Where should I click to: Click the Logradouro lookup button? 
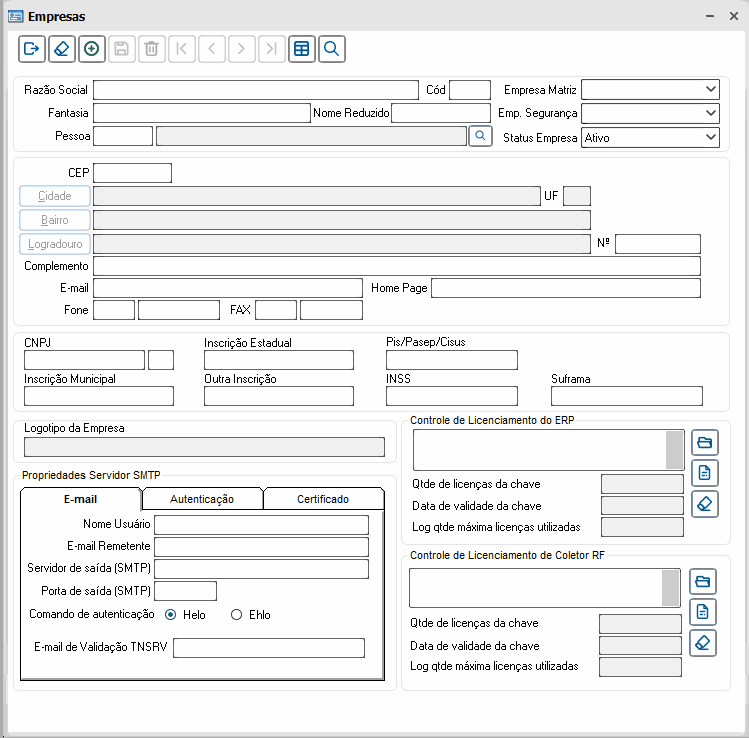pos(55,244)
